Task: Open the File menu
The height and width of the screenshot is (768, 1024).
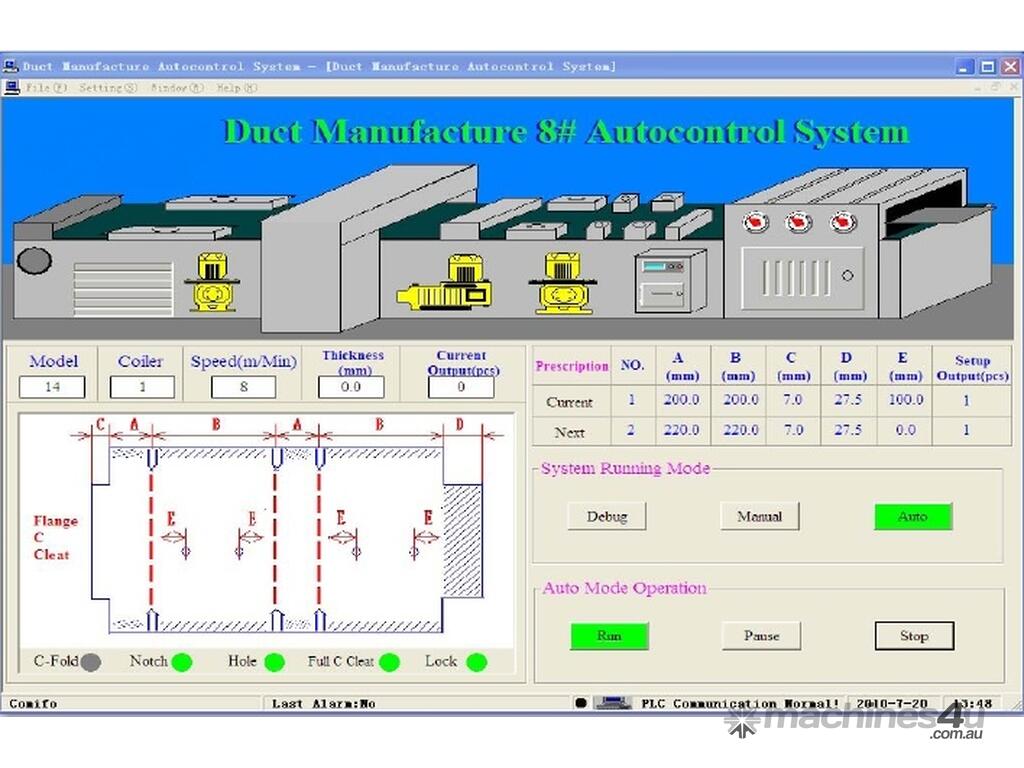Action: [46, 88]
